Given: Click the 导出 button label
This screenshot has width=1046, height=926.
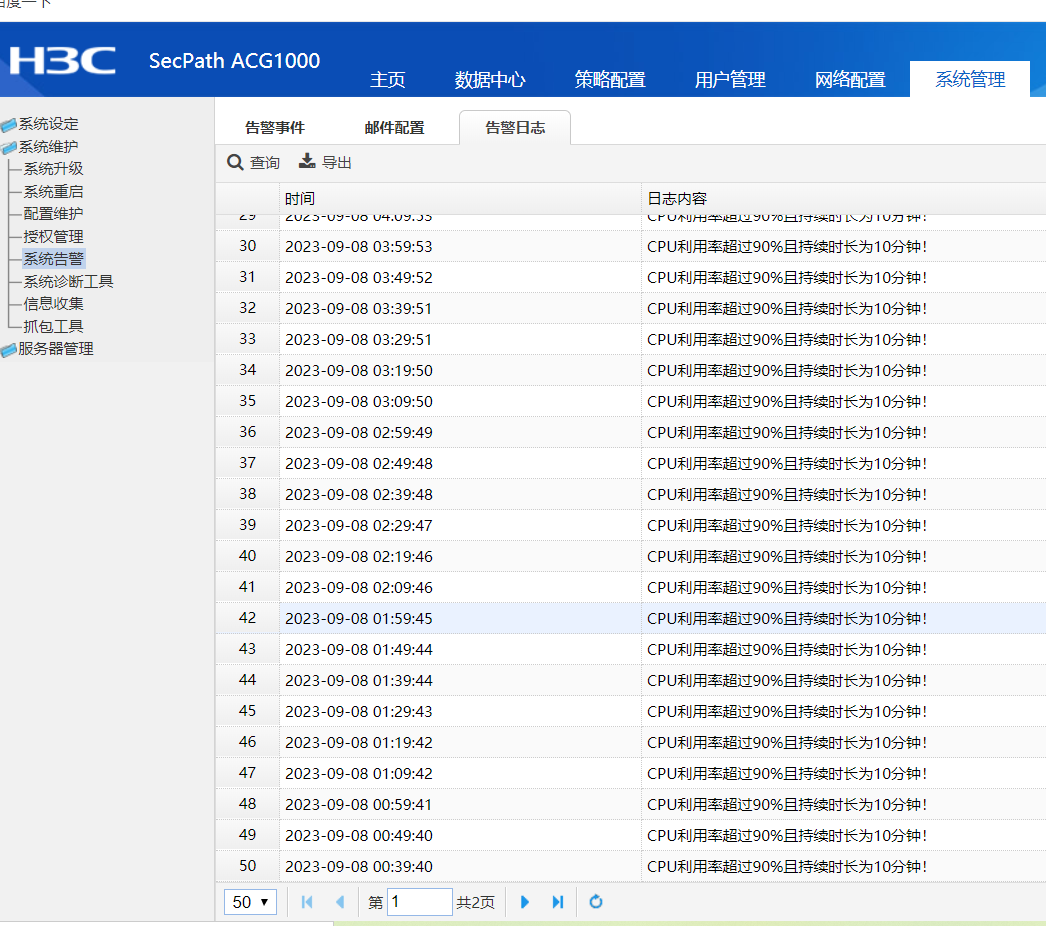Looking at the screenshot, I should (337, 163).
